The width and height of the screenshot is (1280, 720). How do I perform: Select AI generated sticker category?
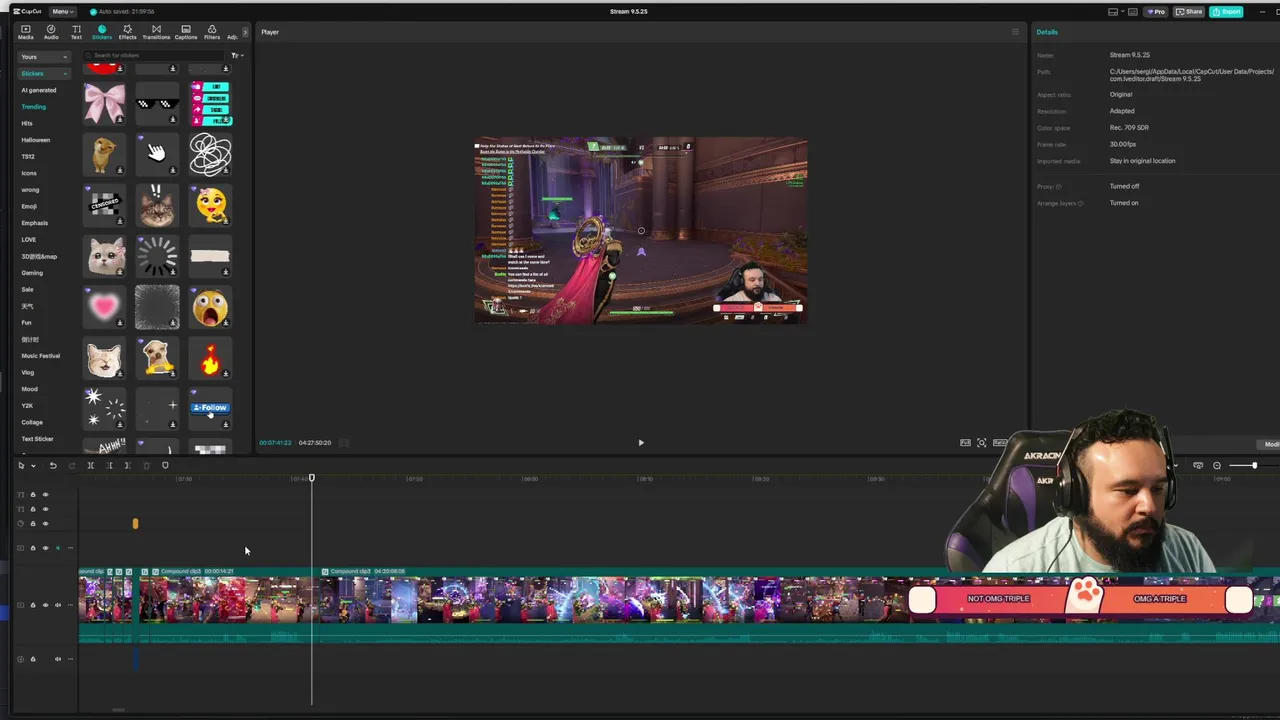point(39,90)
